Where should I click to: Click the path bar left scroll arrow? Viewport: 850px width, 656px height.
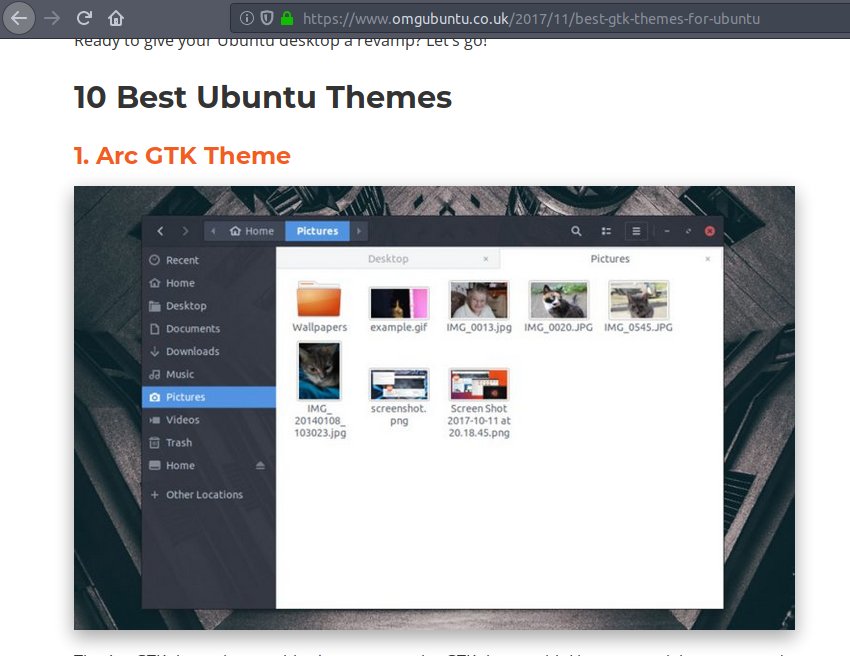coord(213,231)
